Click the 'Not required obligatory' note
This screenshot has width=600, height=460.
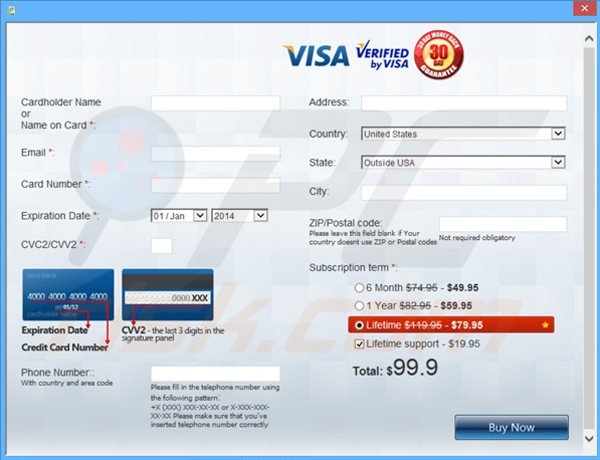click(x=477, y=238)
